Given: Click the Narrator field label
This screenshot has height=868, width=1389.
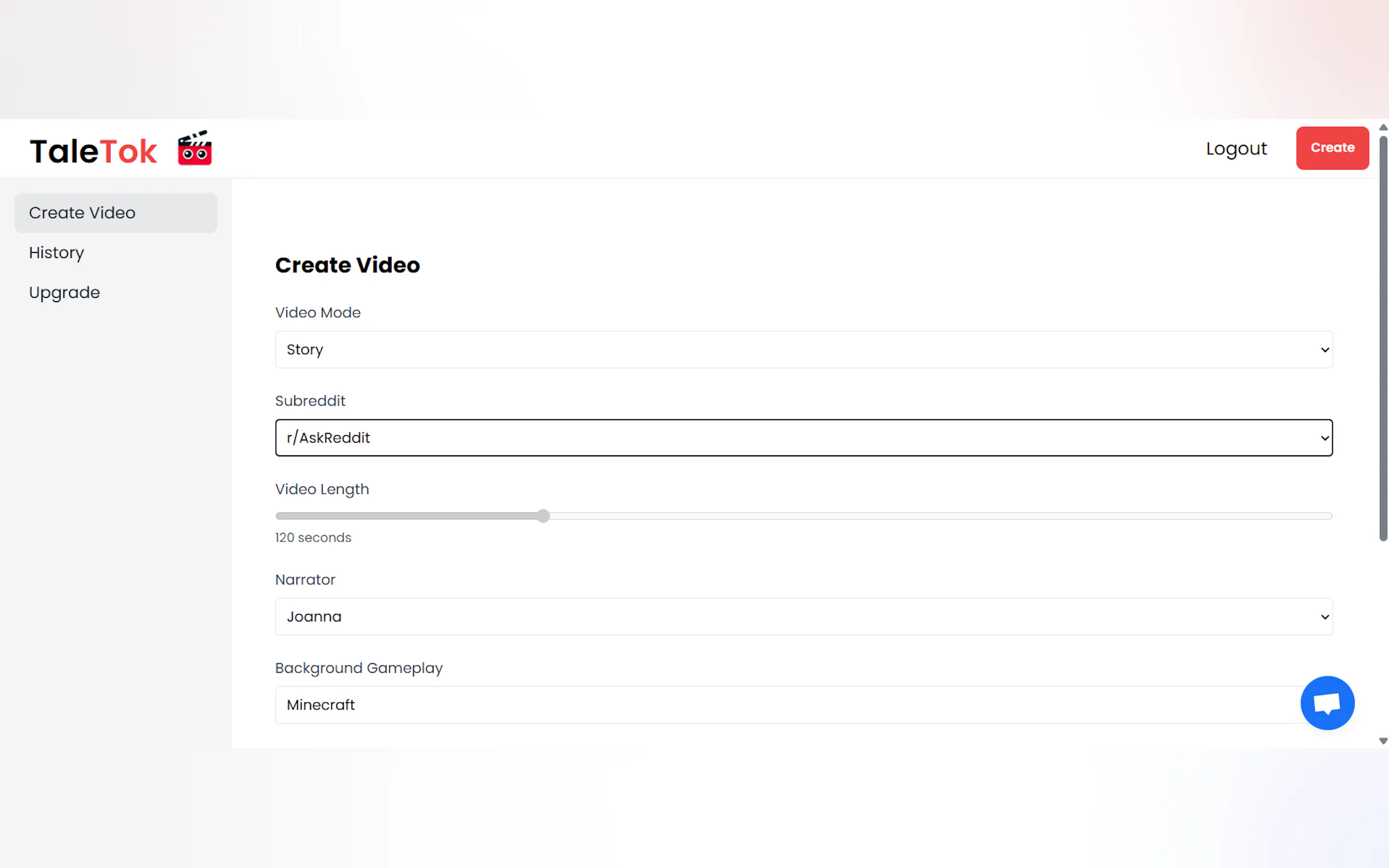Looking at the screenshot, I should (305, 580).
